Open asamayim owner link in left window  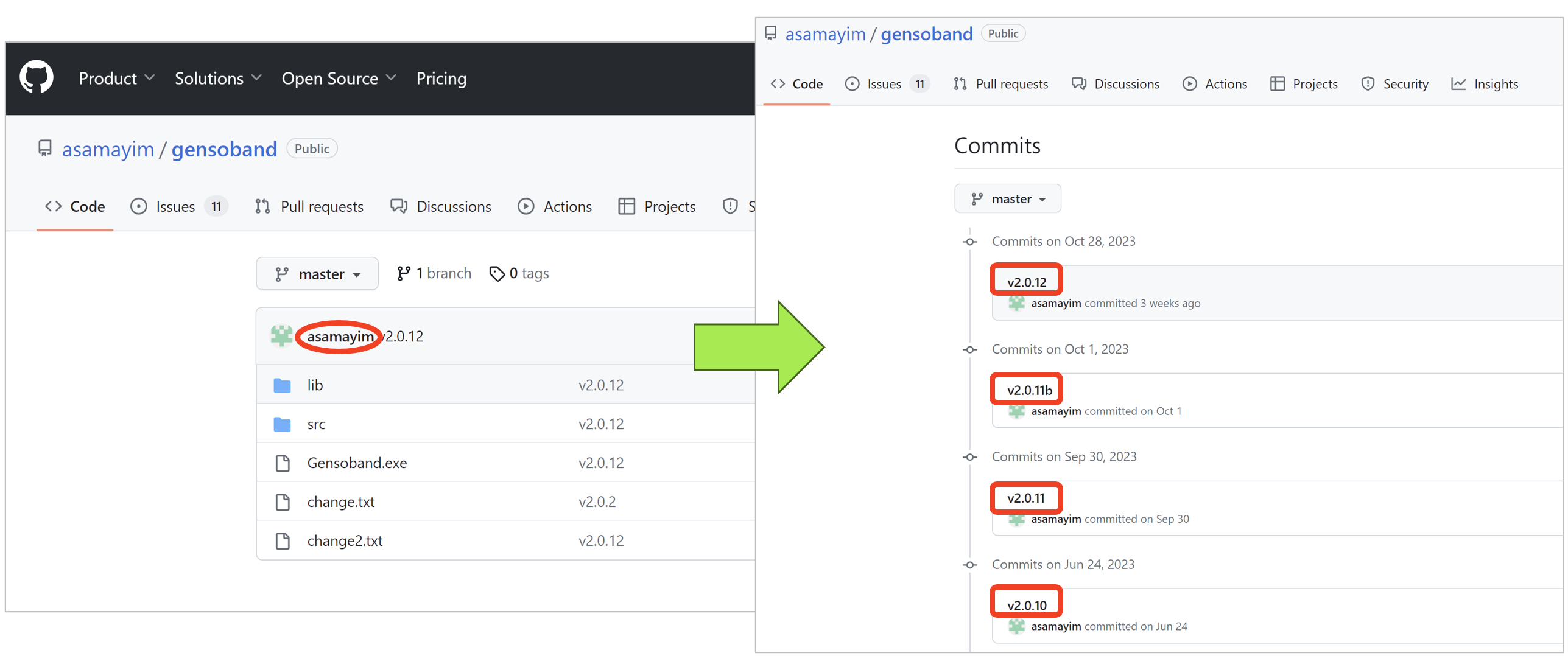pyautogui.click(x=108, y=149)
